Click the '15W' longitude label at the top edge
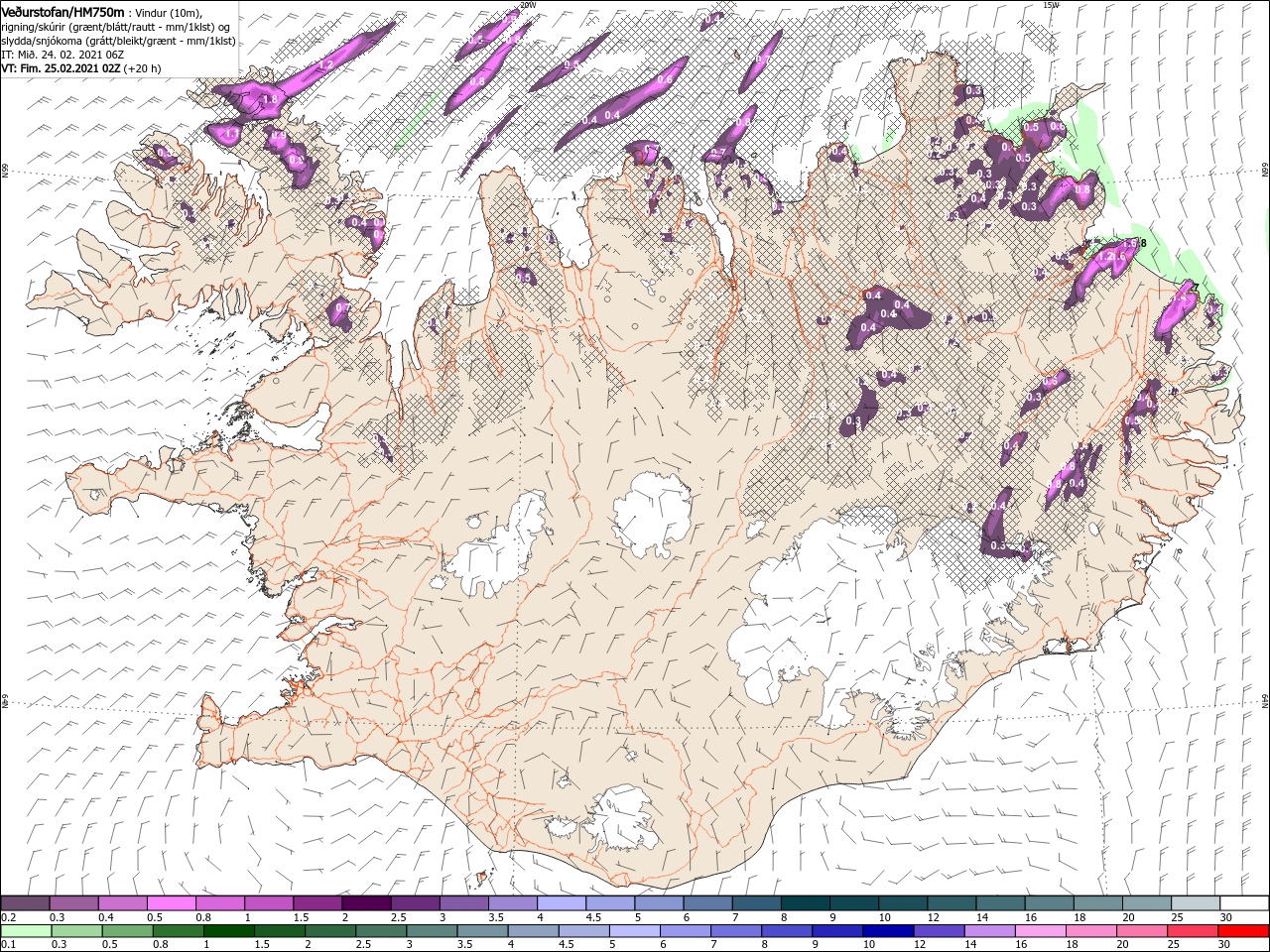Viewport: 1270px width, 952px height. [x=1052, y=5]
